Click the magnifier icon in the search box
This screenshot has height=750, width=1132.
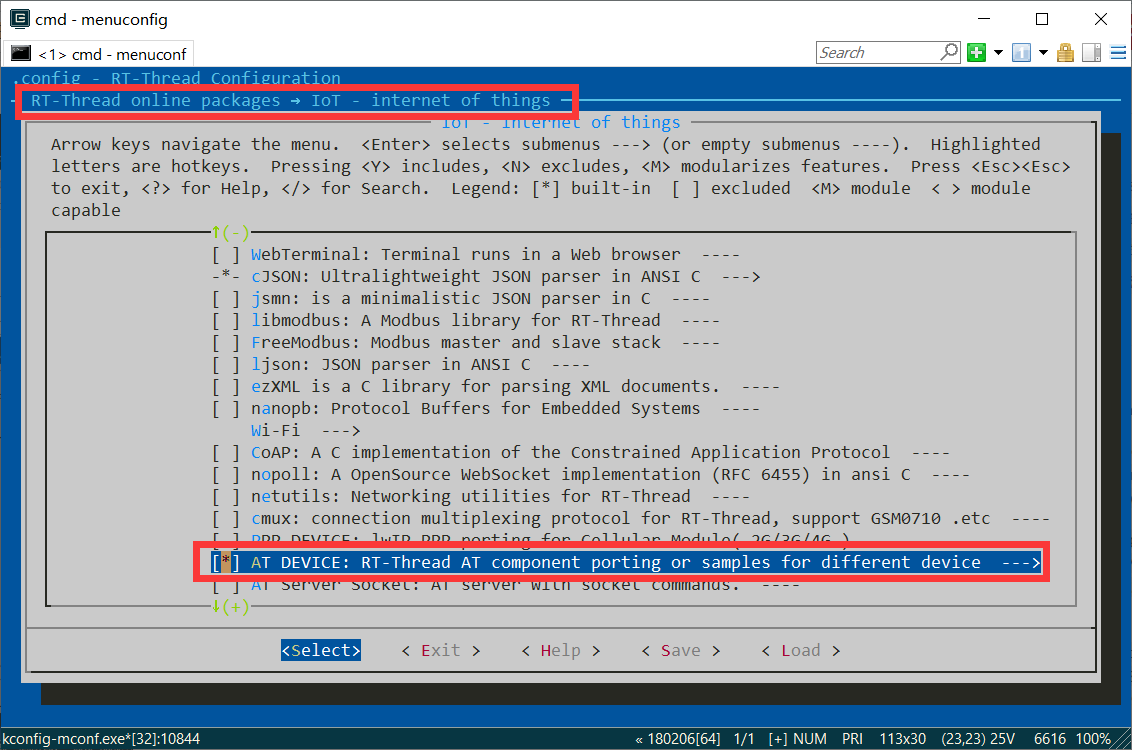click(x=950, y=52)
